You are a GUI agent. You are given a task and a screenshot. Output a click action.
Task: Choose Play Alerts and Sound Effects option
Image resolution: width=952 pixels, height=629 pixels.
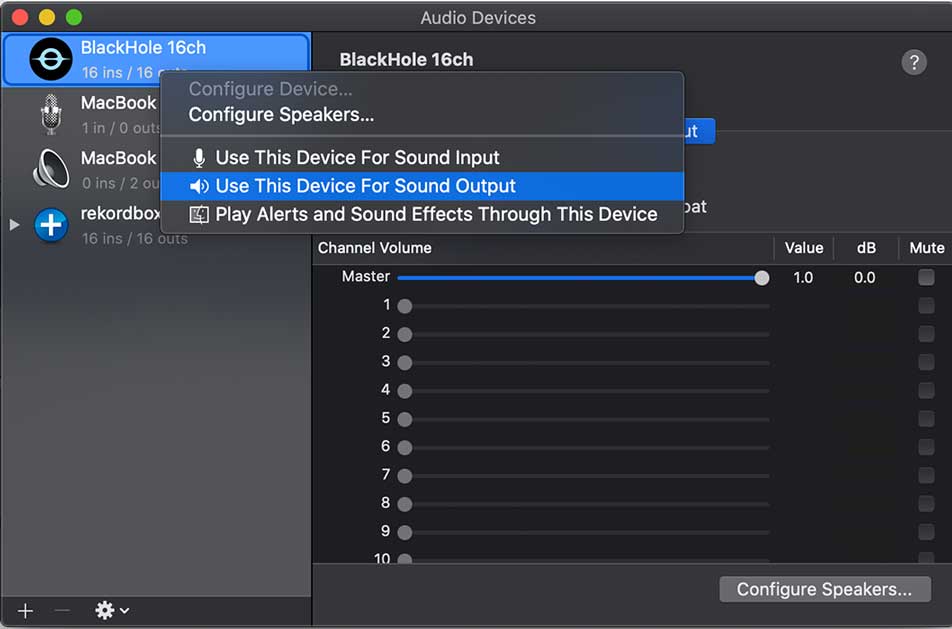pyautogui.click(x=436, y=214)
